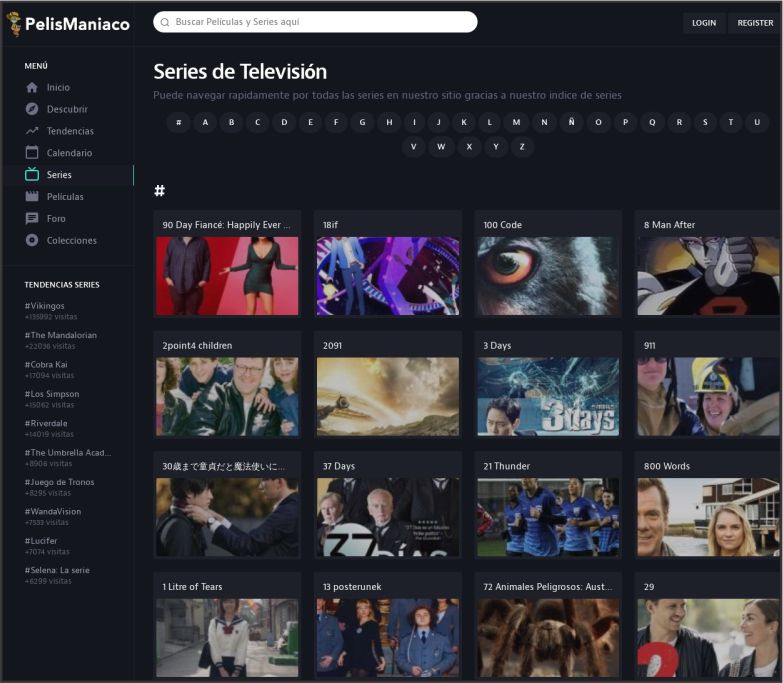Viewport: 783px width, 683px height.
Task: Open the #Vikingos trending series link
Action: click(45, 306)
